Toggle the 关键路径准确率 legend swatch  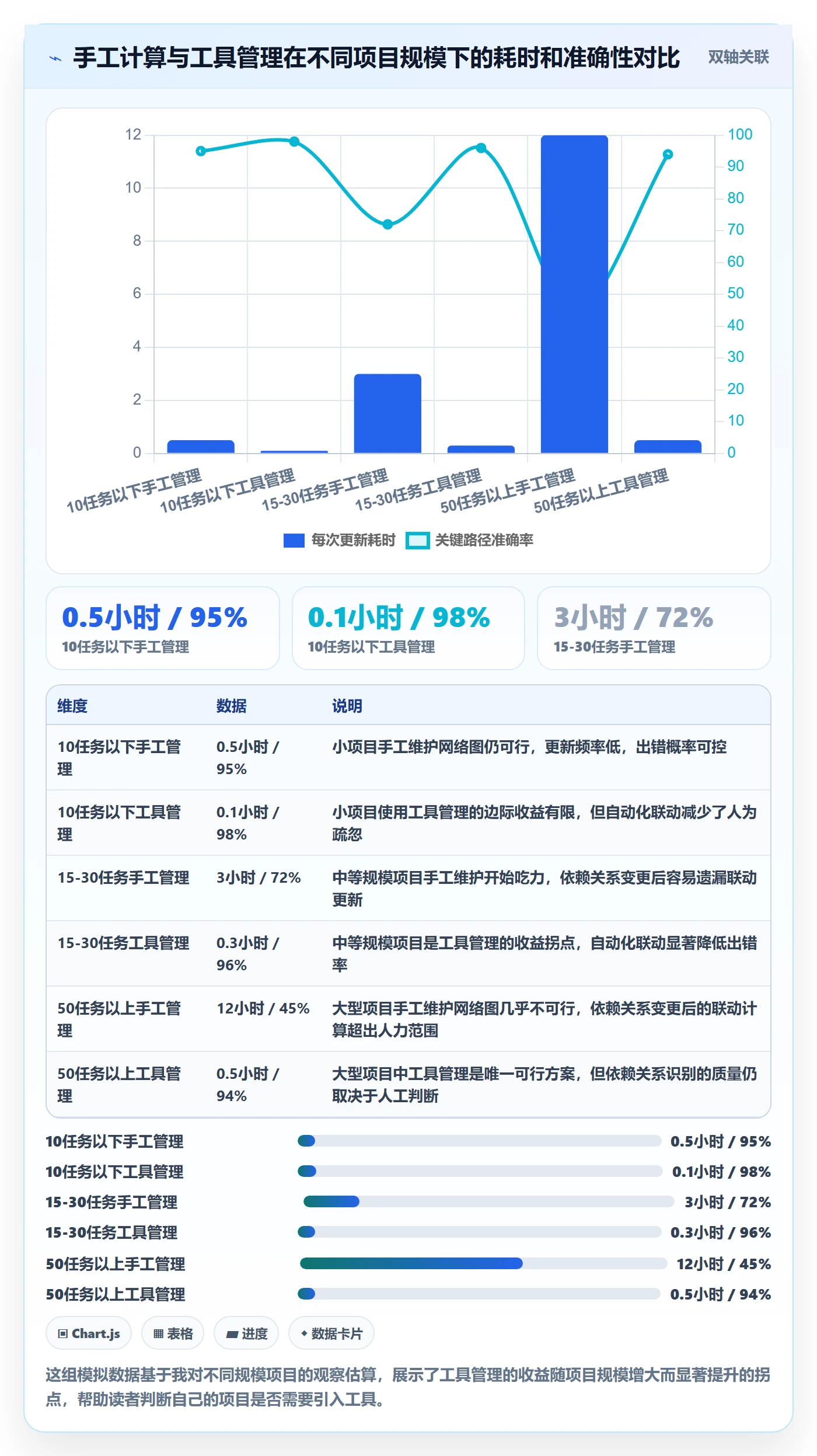tap(418, 541)
